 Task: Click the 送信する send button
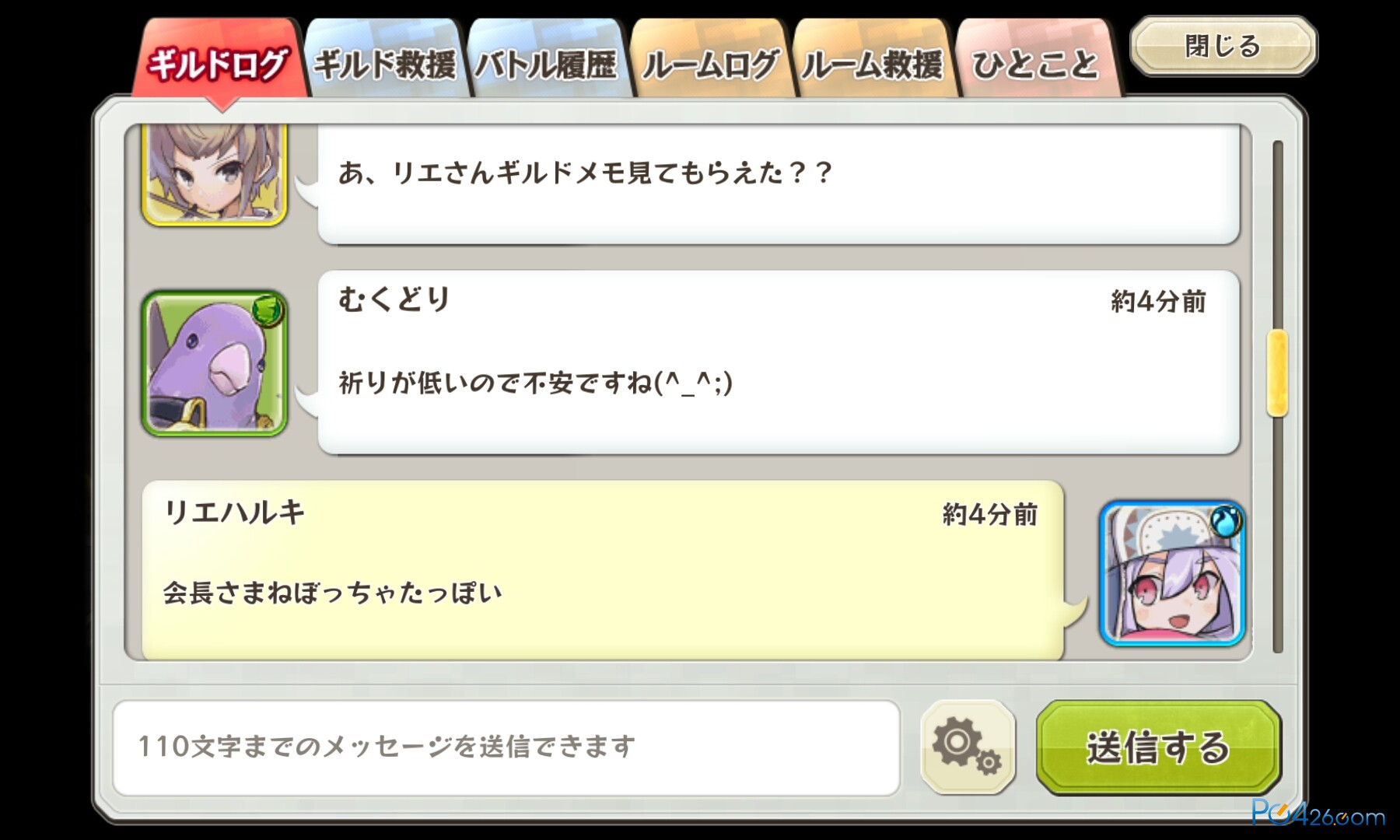tap(1158, 747)
